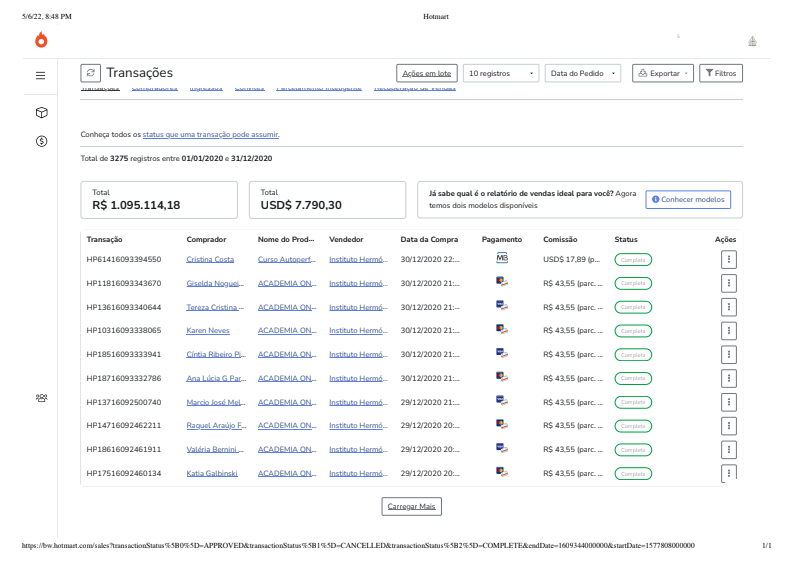Open the transaction status help link
The width and height of the screenshot is (795, 563).
211,134
